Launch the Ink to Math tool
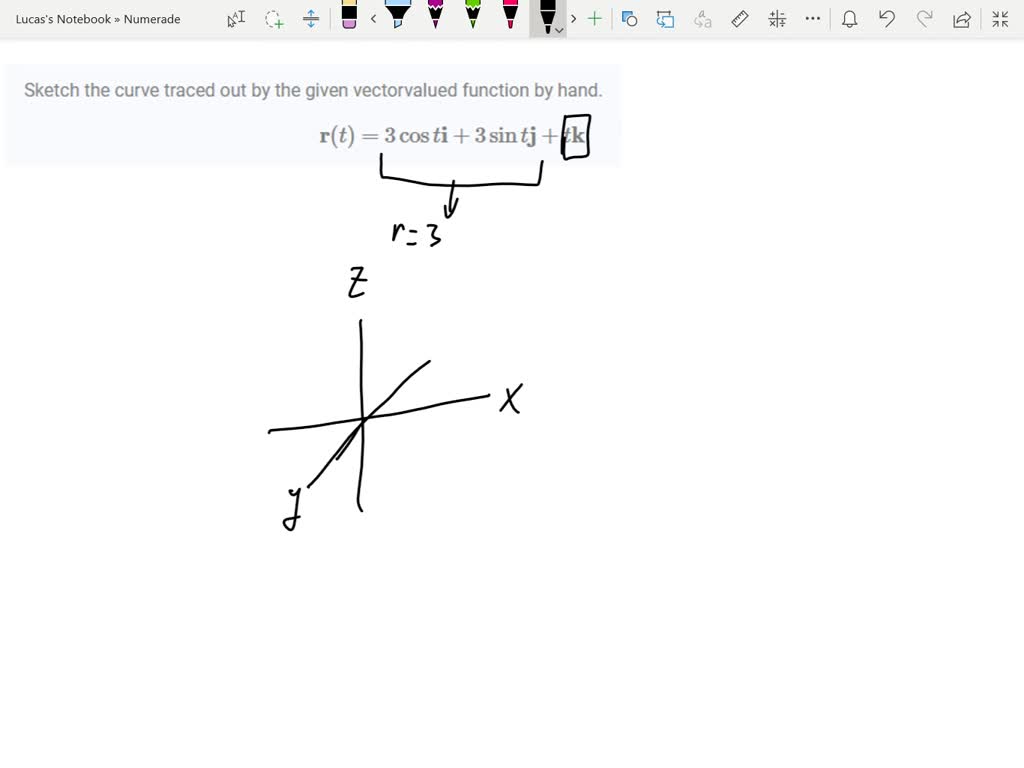 [x=776, y=18]
